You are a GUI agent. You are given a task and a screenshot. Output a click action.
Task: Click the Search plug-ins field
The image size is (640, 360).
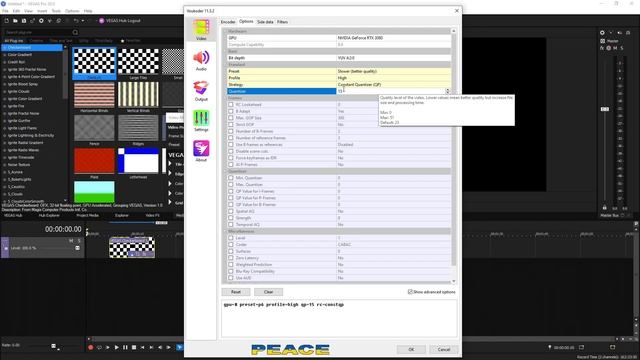[x=38, y=32]
